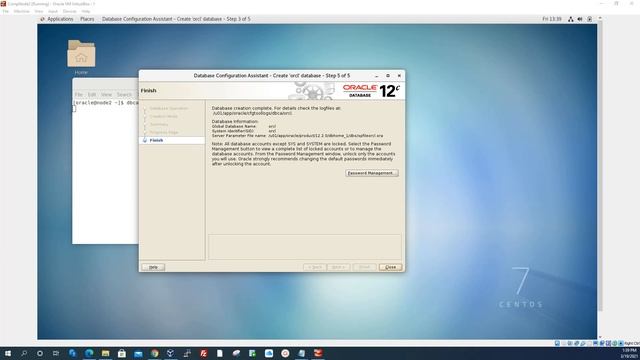The width and height of the screenshot is (640, 360).
Task: Open the VirtualBox Input menu
Action: [53, 11]
